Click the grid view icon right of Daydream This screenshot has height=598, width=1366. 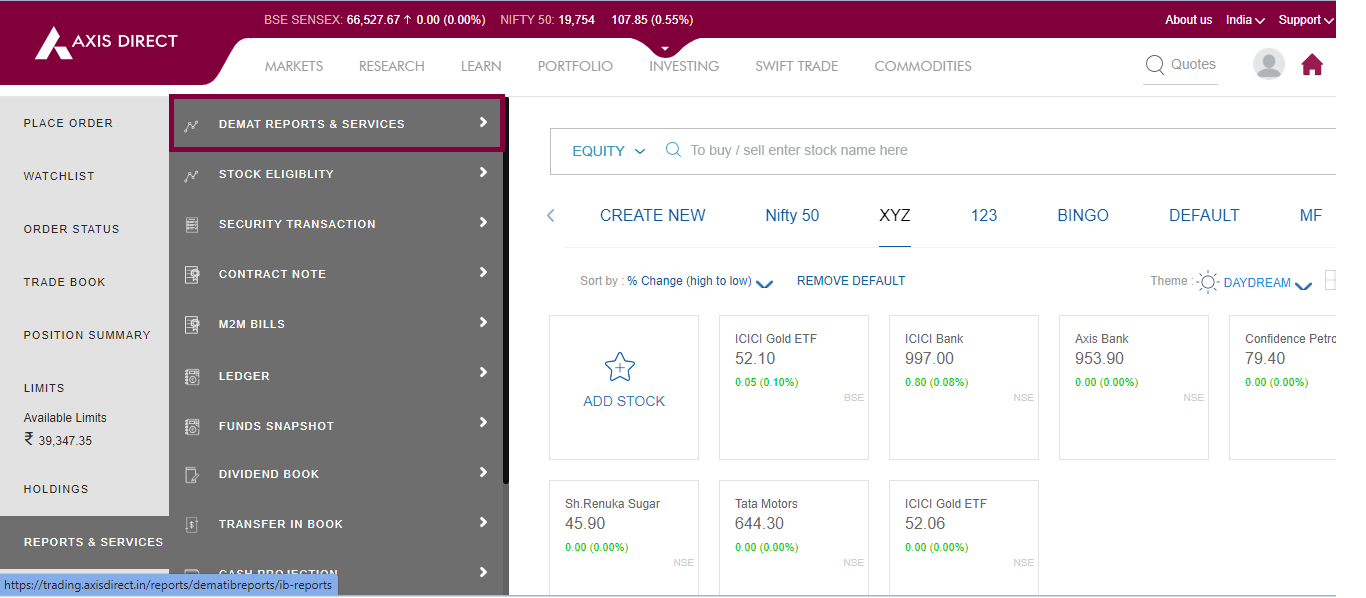pyautogui.click(x=1330, y=281)
